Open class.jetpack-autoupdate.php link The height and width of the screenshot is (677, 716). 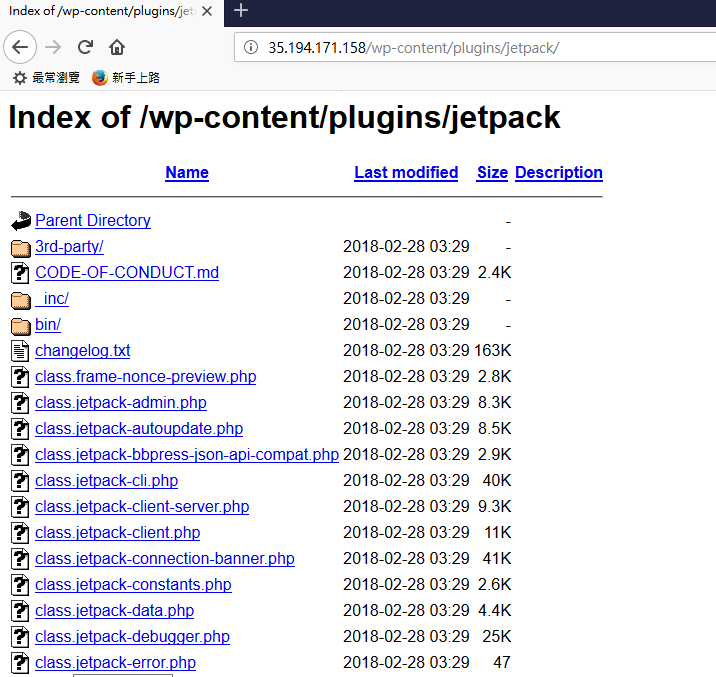click(139, 429)
